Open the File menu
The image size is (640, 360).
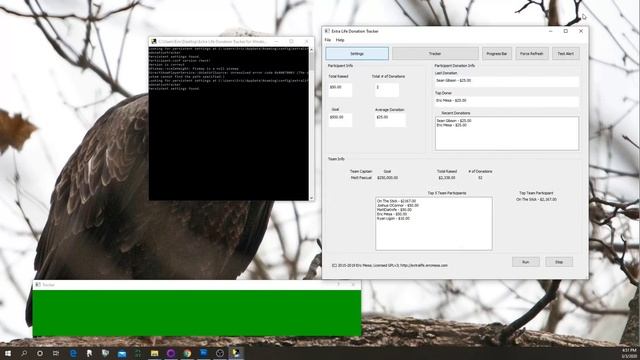tap(328, 40)
